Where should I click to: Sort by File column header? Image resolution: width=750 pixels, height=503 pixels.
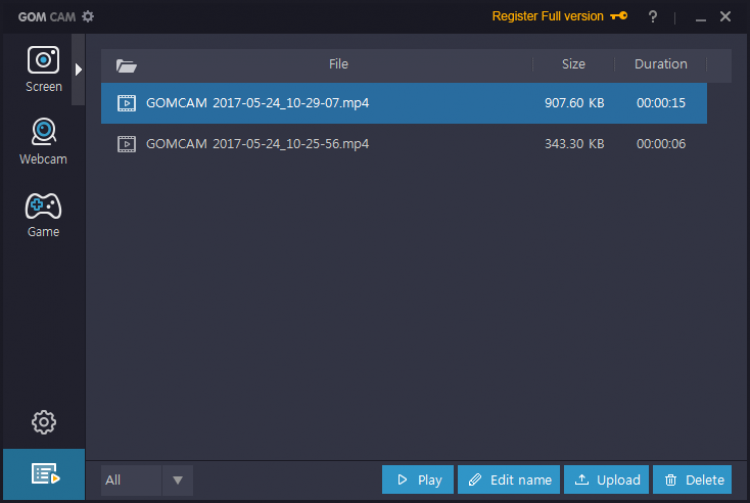338,64
